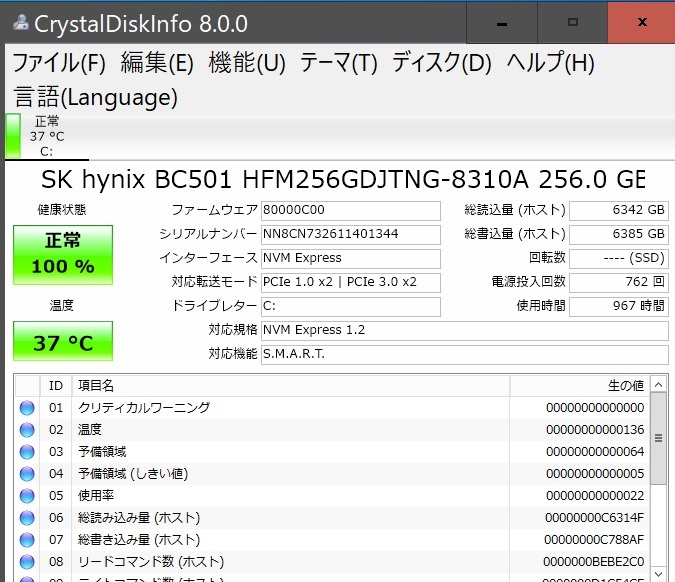The image size is (675, 582).
Task: Select the 温度 attribute name in row 02
Action: (x=90, y=430)
